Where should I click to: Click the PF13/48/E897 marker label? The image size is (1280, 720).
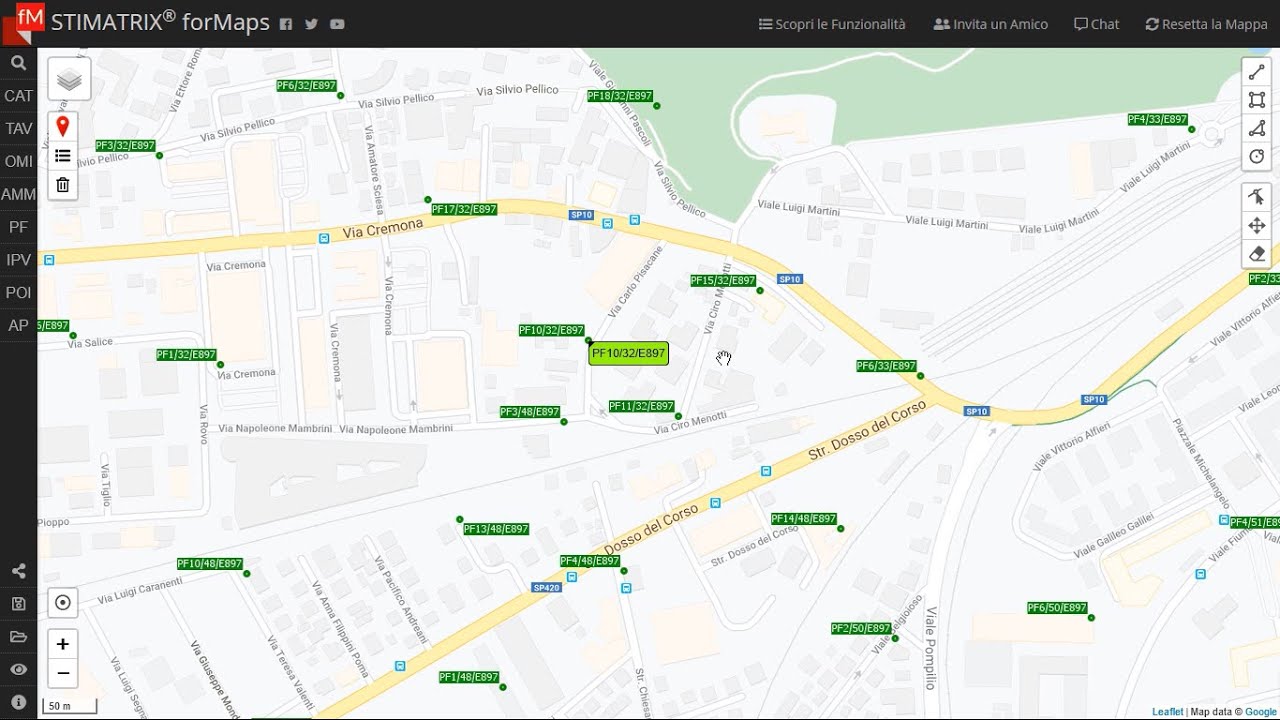(496, 529)
